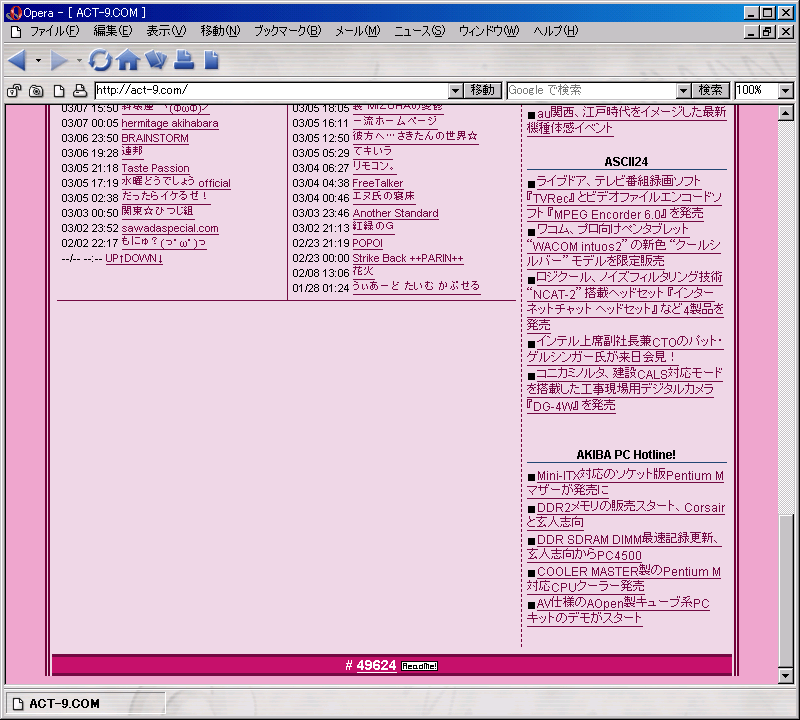Click the vertical scrollbar thumb

point(786,591)
